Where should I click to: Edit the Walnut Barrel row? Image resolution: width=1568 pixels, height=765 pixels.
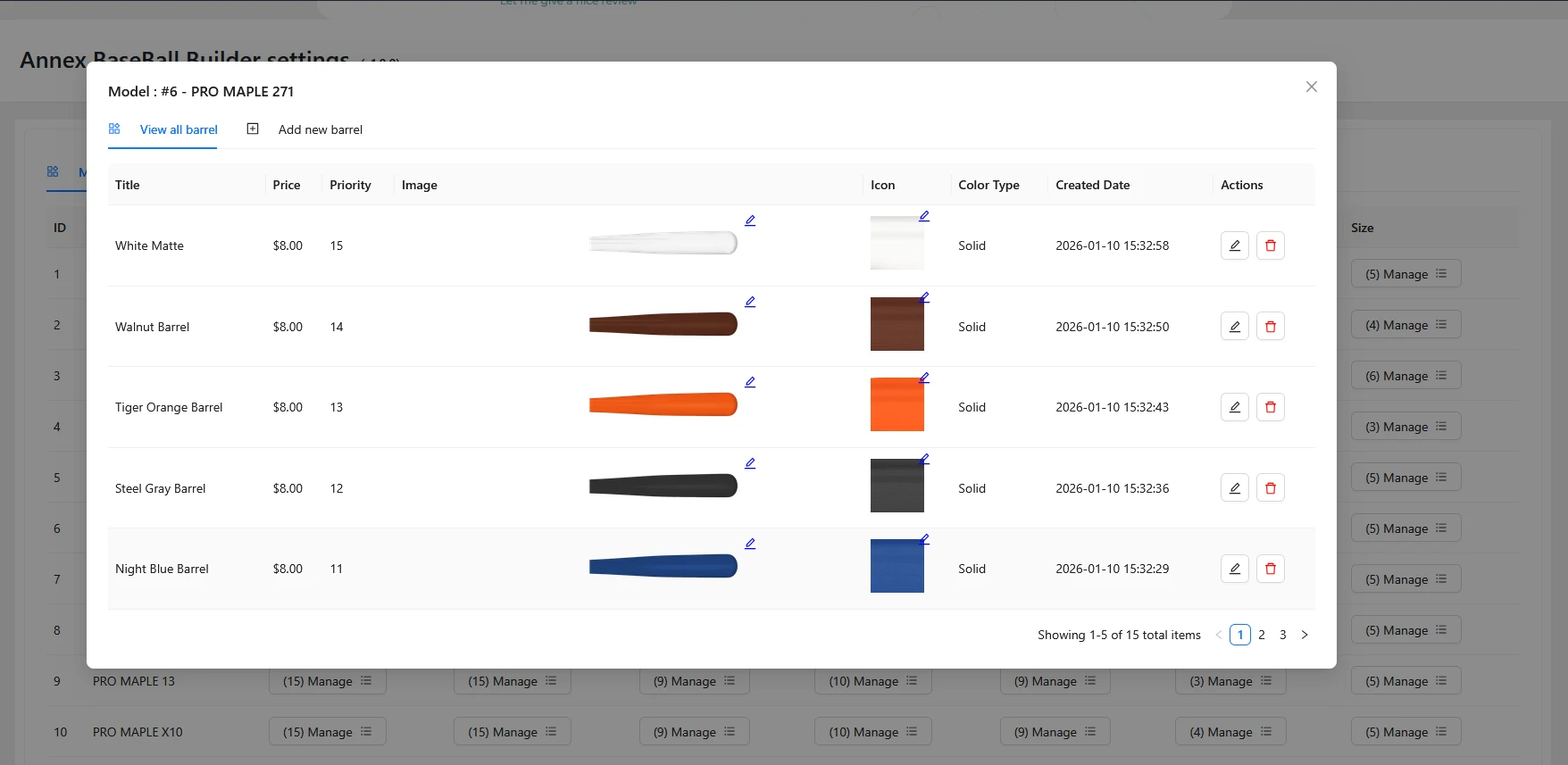pos(1234,327)
